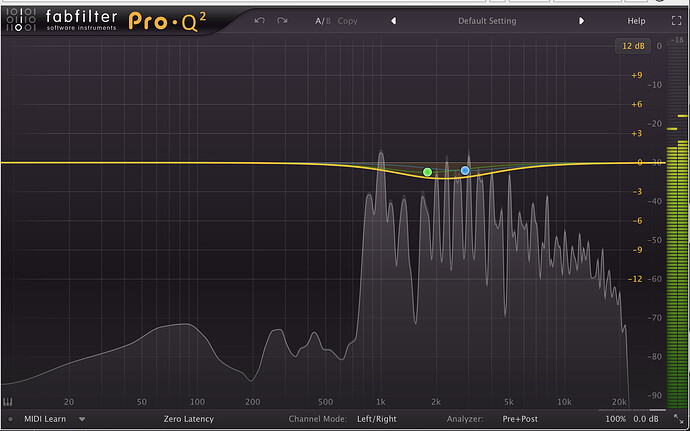Change Channel Mode from Left/Right
This screenshot has height=431, width=690.
point(377,419)
